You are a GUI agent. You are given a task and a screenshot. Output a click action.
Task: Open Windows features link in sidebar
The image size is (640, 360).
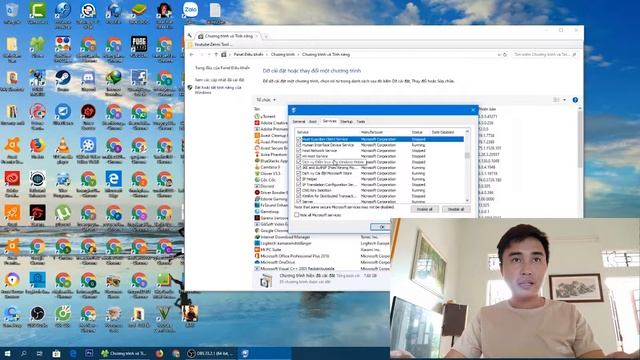[218, 90]
